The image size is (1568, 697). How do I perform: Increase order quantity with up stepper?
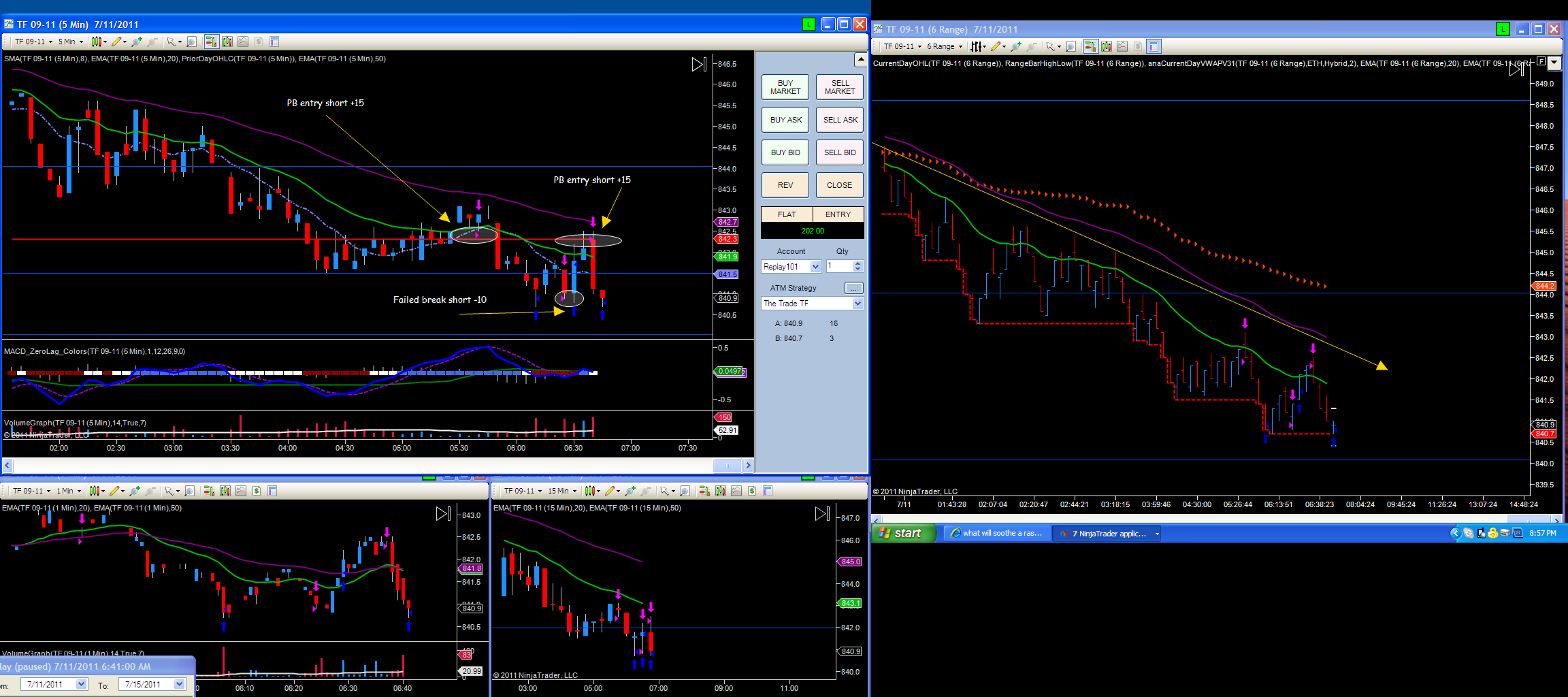[x=858, y=263]
